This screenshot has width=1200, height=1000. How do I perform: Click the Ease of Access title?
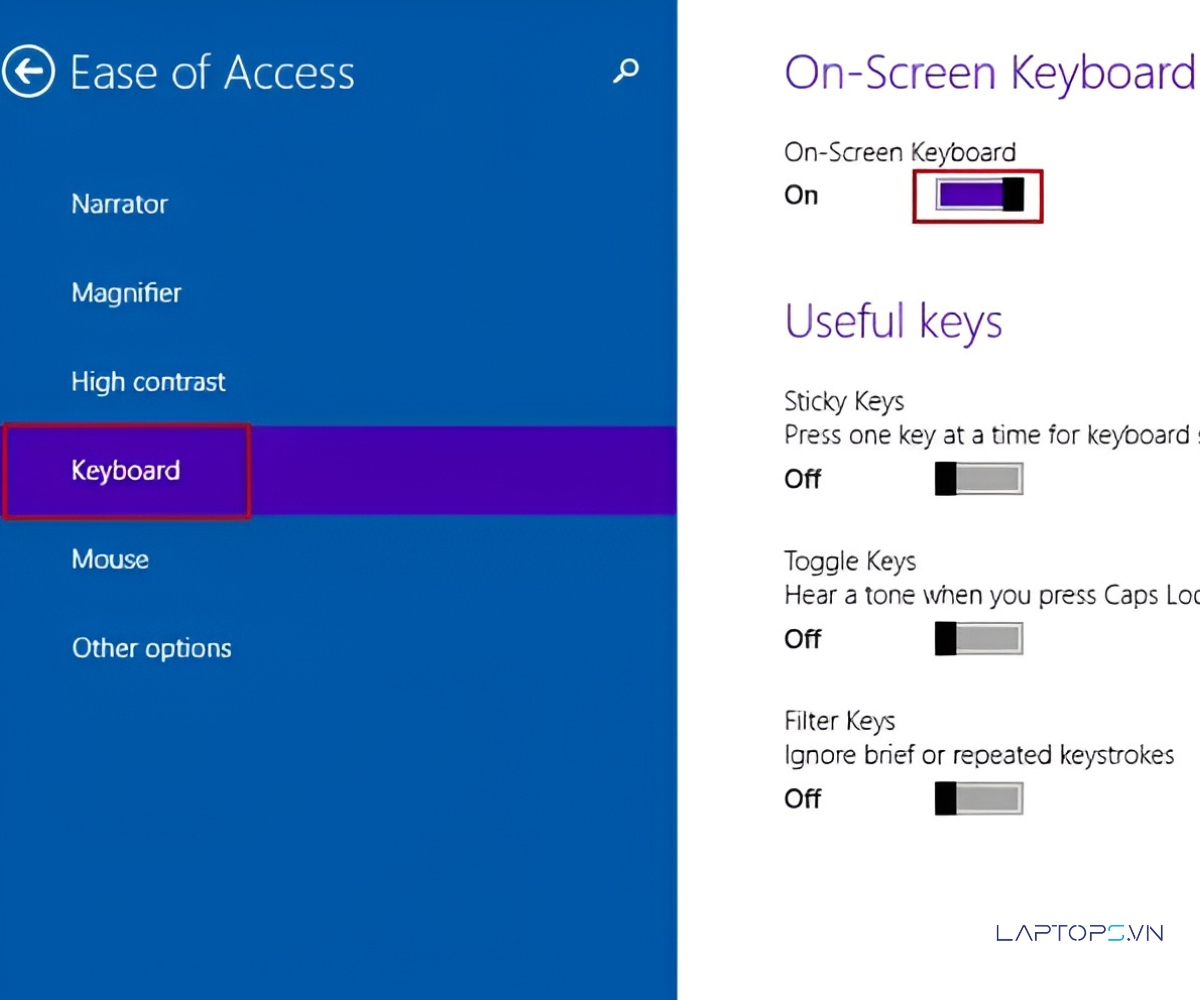click(212, 73)
